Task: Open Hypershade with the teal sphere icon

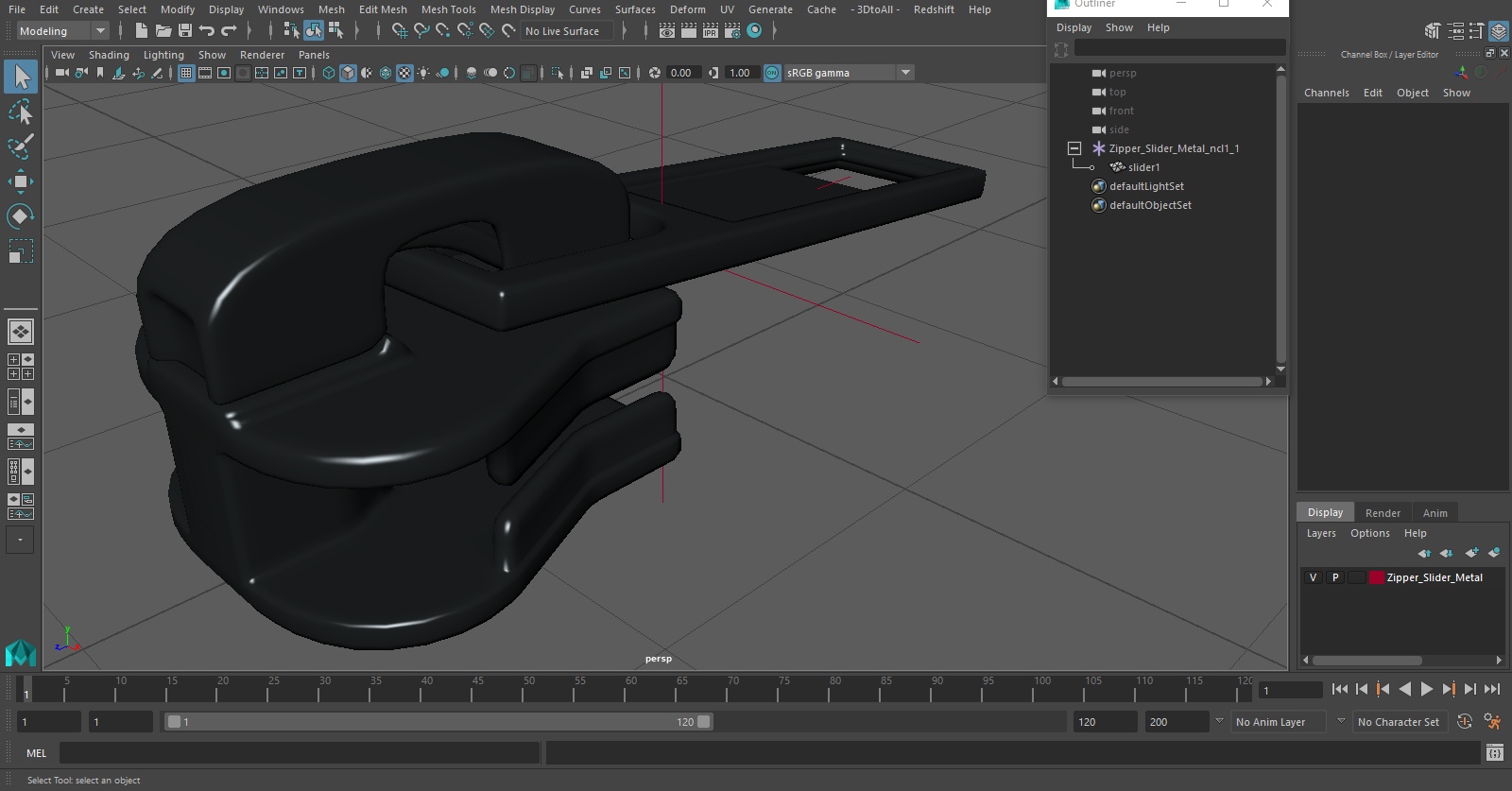Action: [754, 31]
